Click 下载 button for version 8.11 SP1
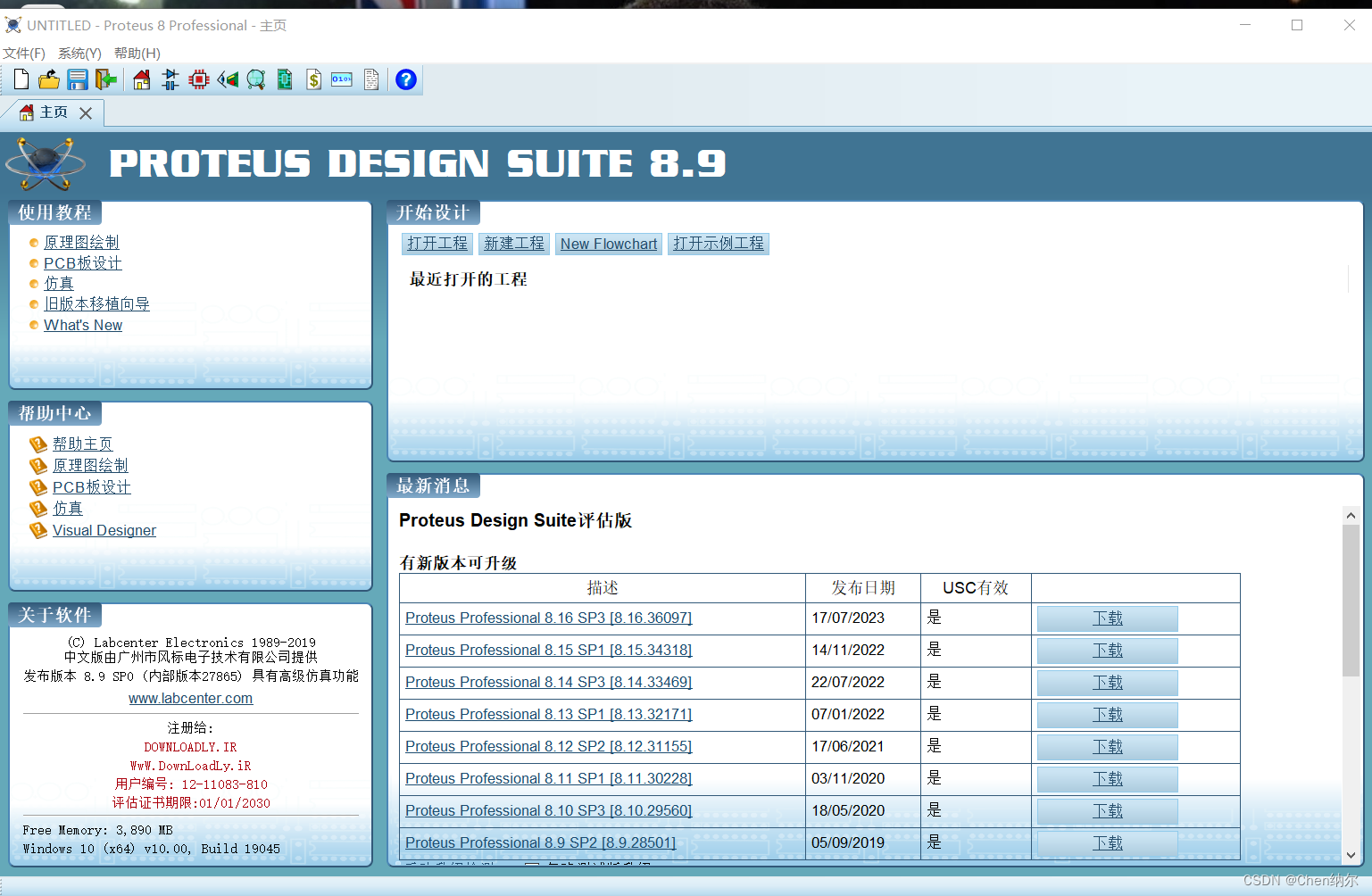 point(1108,779)
